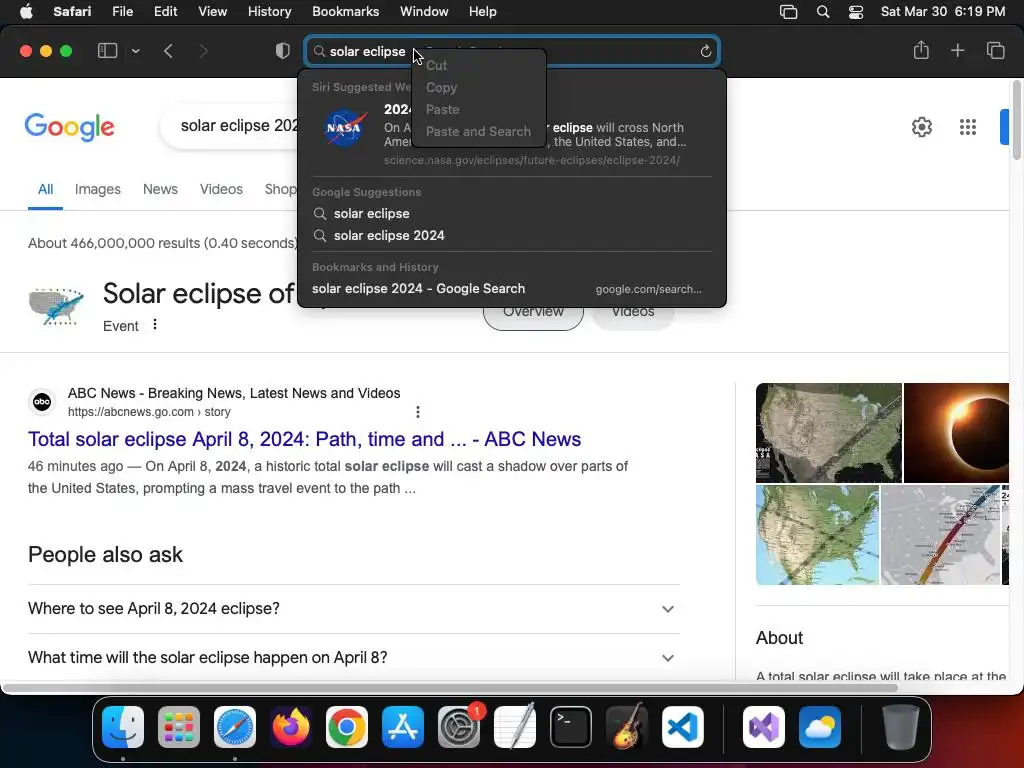Viewport: 1024px width, 768px height.
Task: Expand 'Where to see April 8, 2024 eclipse?'
Action: 353,609
